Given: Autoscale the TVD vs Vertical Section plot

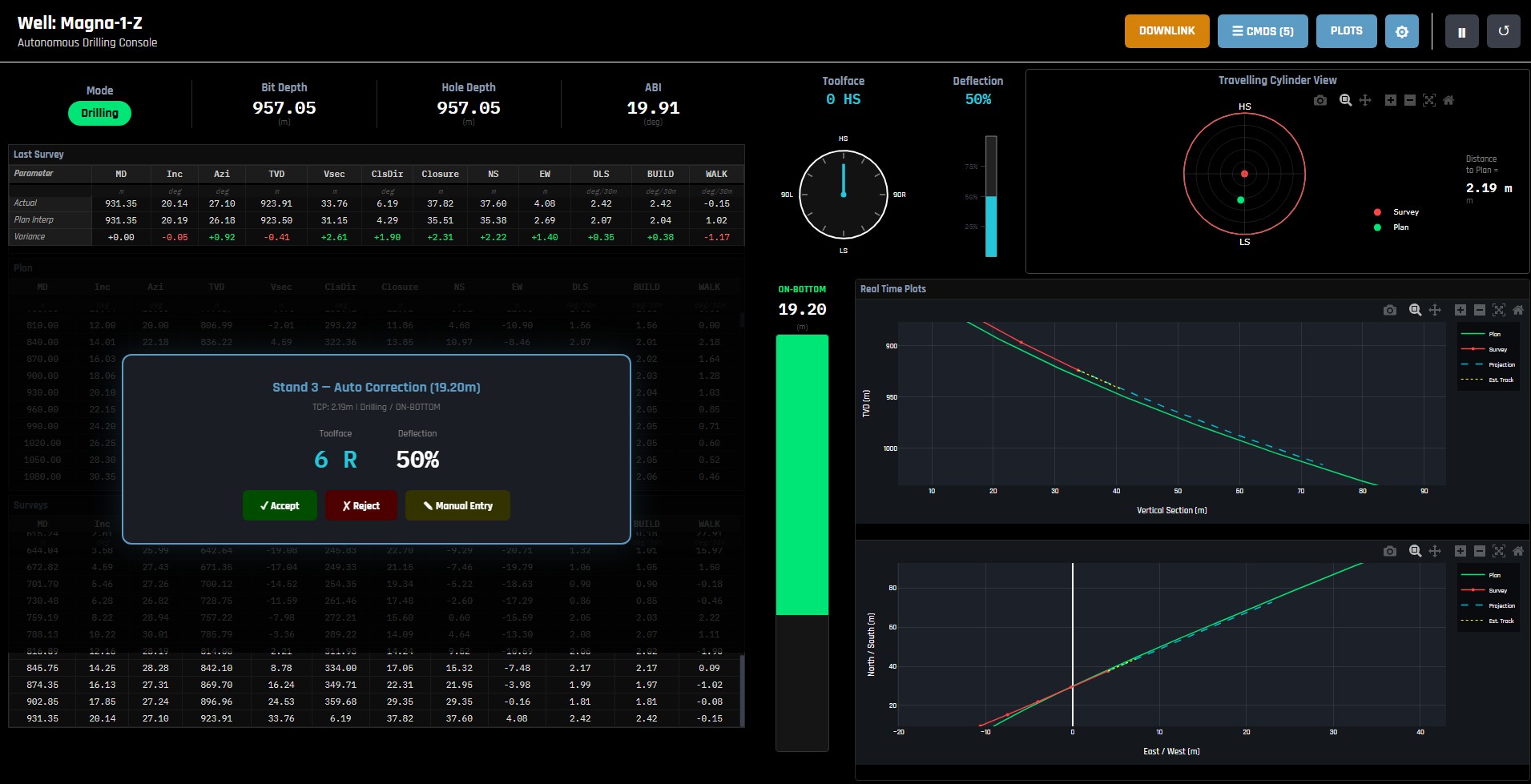Looking at the screenshot, I should pos(1499,310).
